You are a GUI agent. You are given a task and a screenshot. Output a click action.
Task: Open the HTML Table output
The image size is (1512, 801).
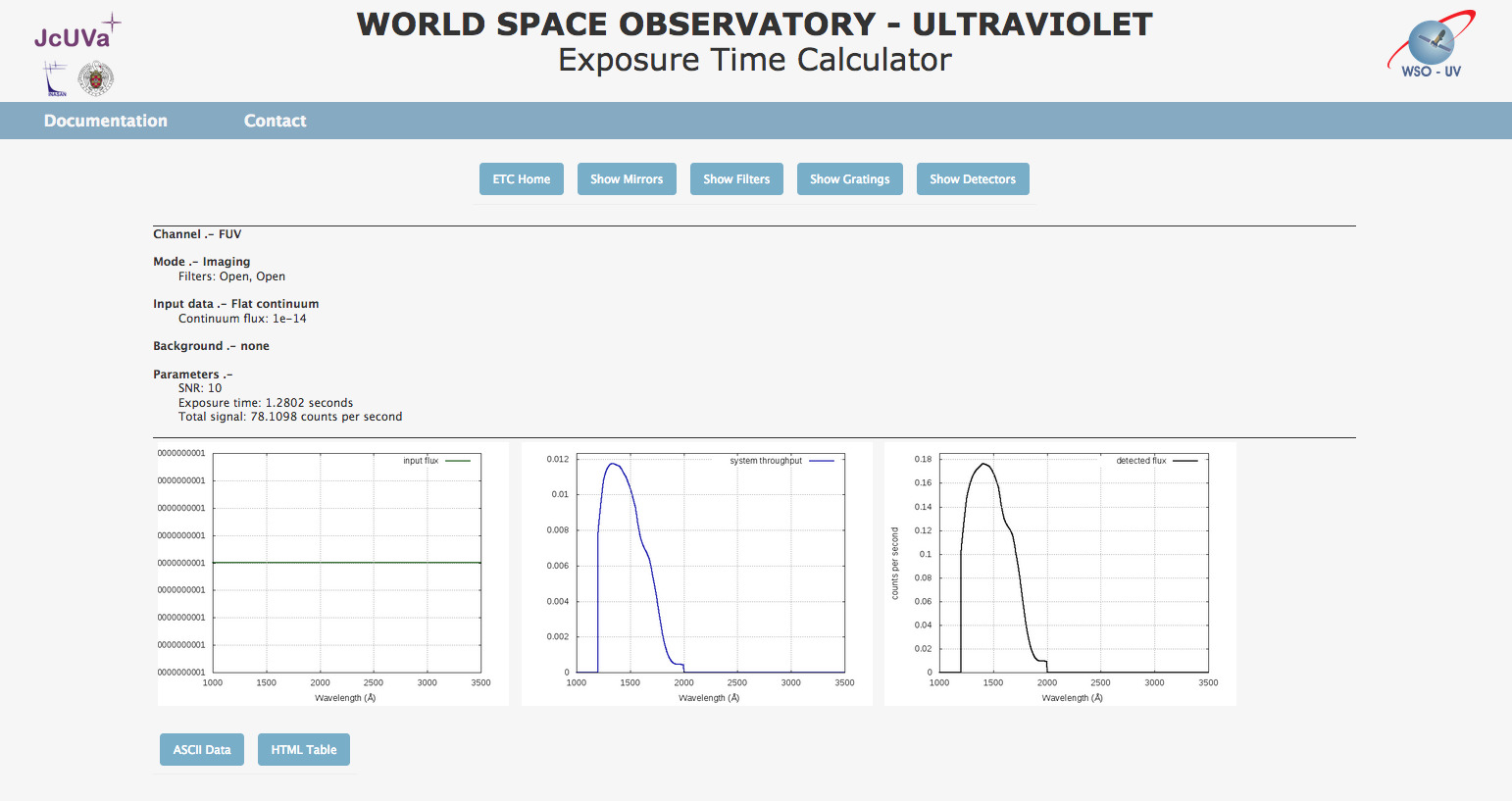pyautogui.click(x=304, y=750)
